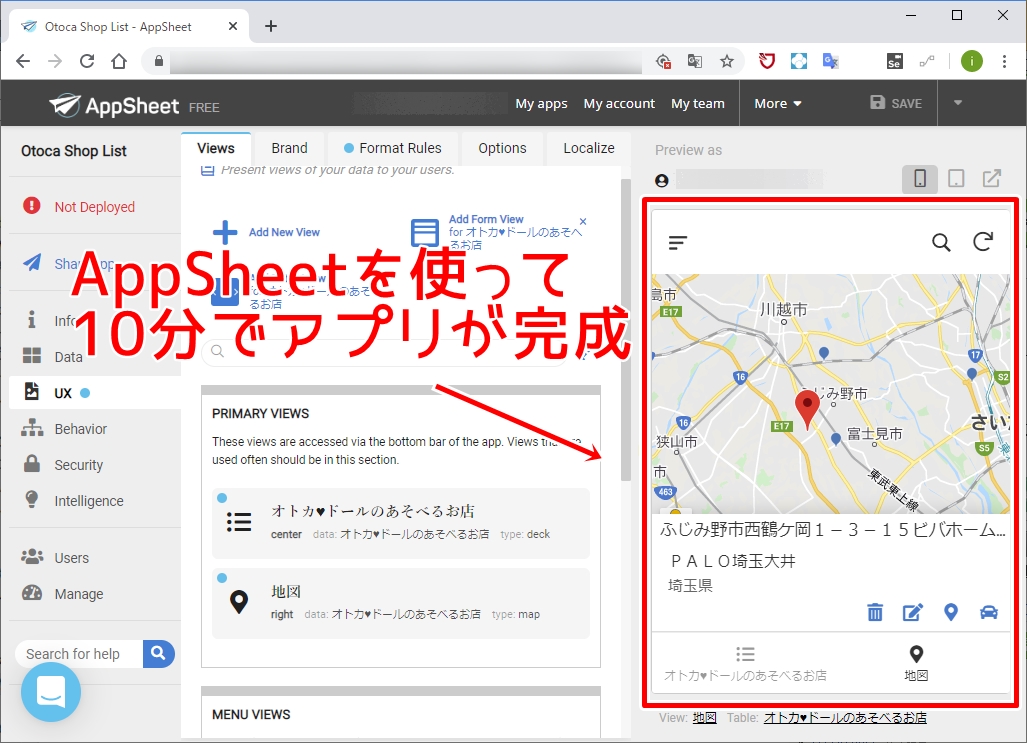Click the edit pencil icon in preview
This screenshot has width=1027, height=743.
click(913, 612)
